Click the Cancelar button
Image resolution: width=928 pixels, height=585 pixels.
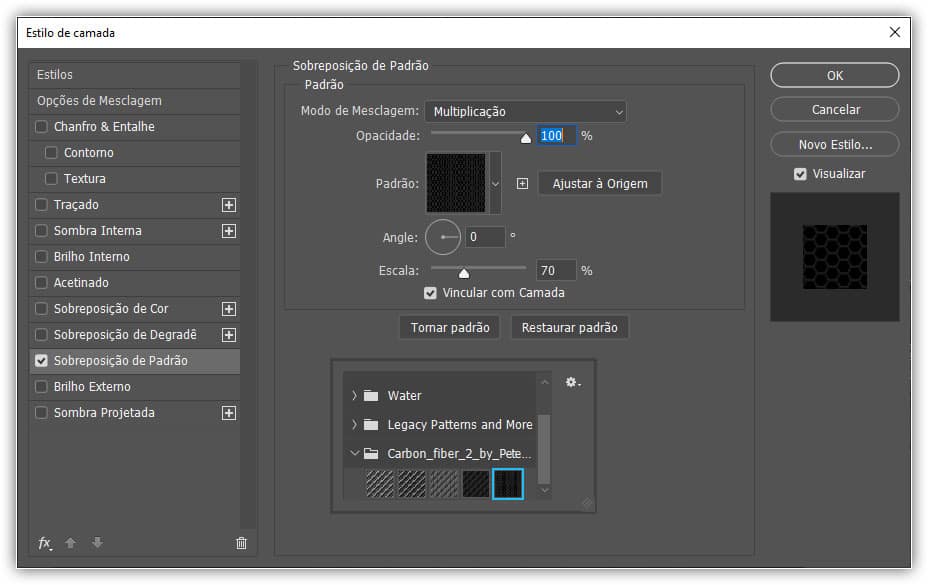click(x=834, y=110)
